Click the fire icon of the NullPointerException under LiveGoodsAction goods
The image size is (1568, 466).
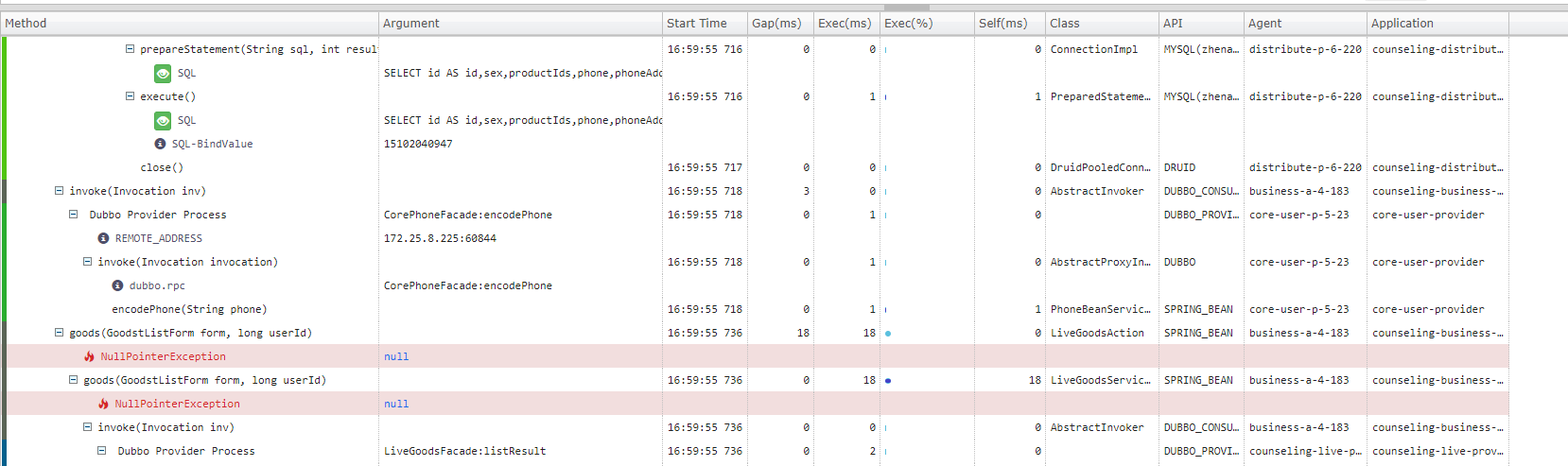pos(89,356)
